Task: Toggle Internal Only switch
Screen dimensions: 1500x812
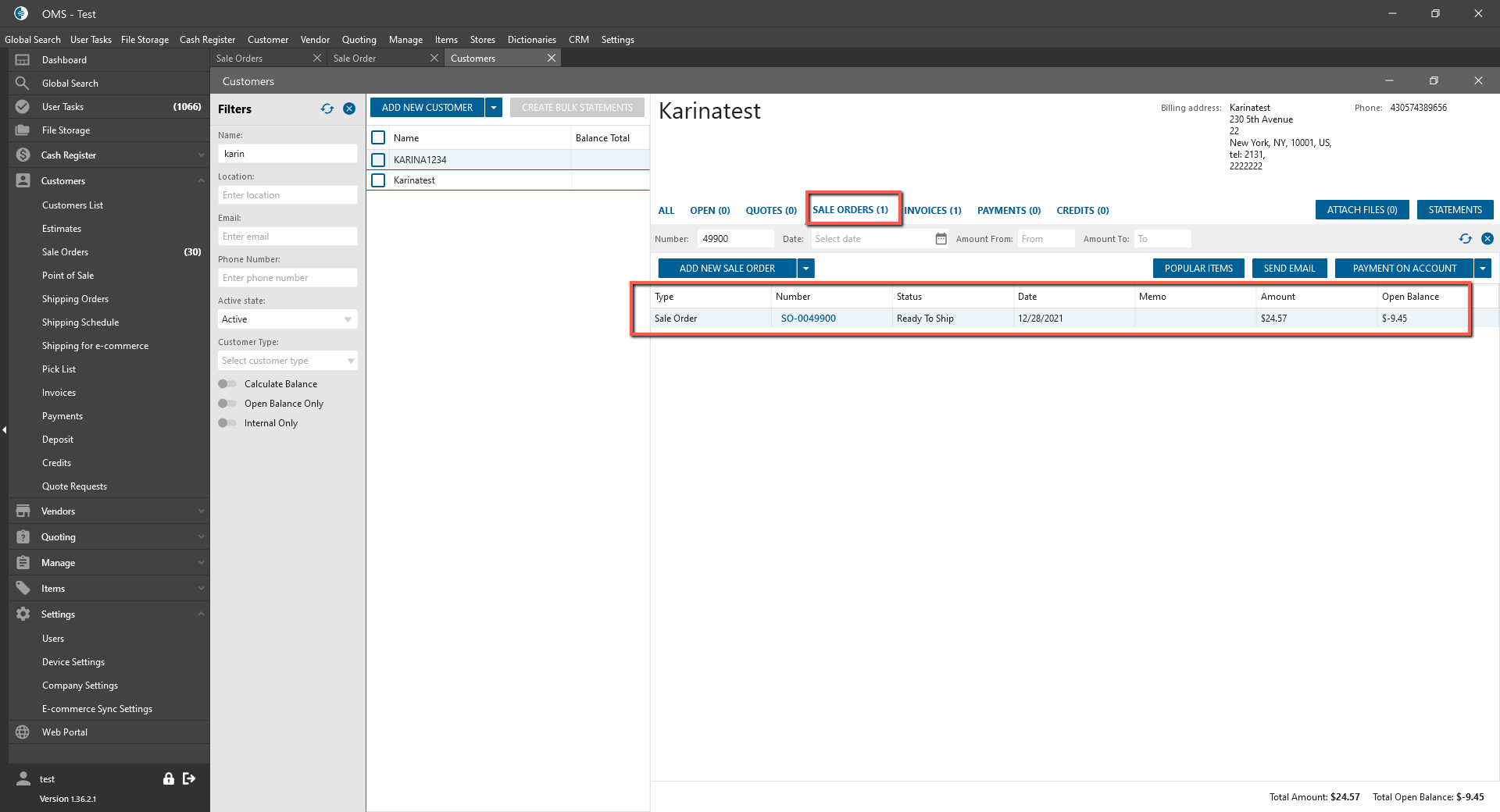Action: (x=227, y=423)
